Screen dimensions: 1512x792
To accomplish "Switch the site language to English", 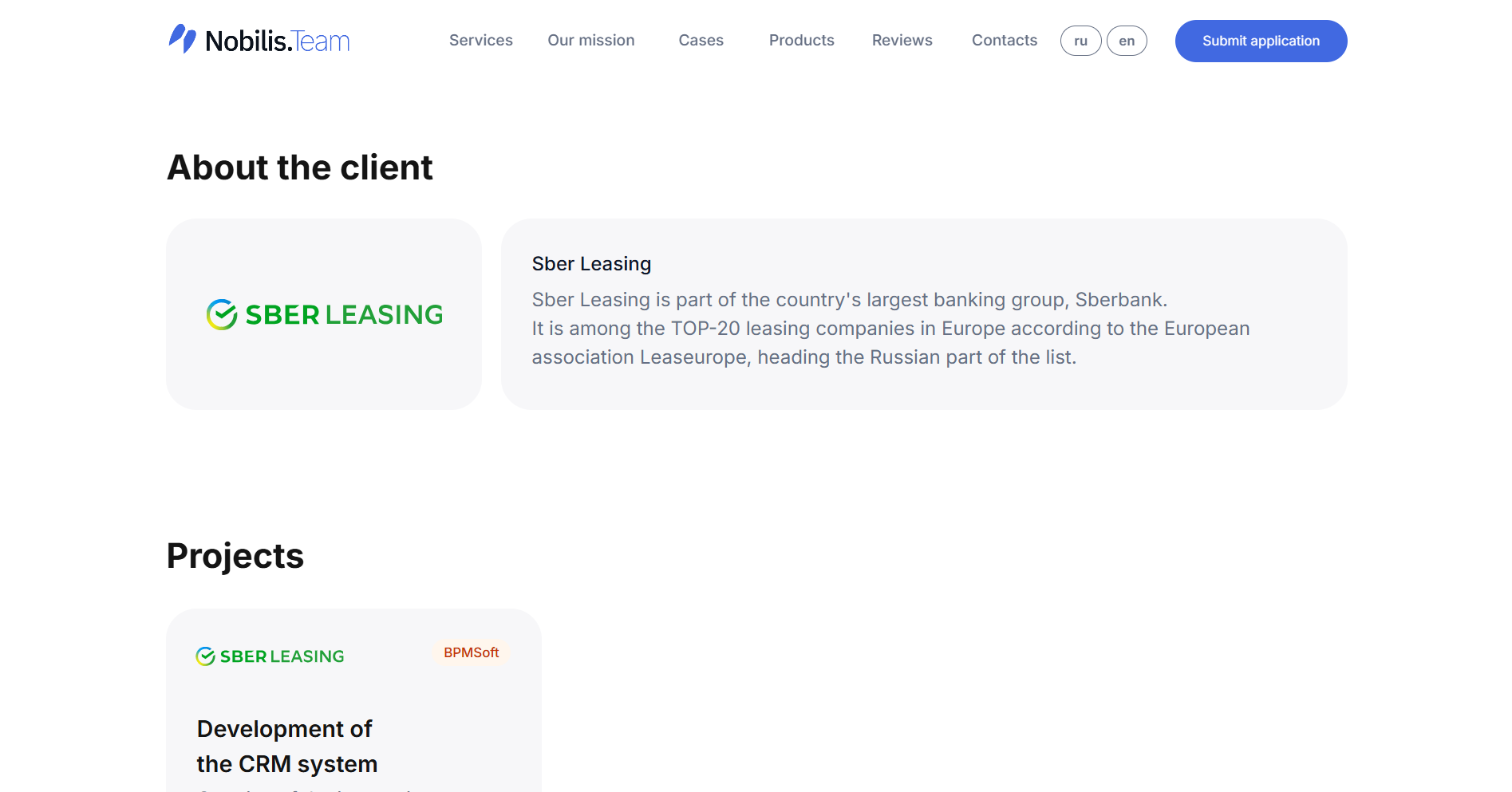I will coord(1127,40).
